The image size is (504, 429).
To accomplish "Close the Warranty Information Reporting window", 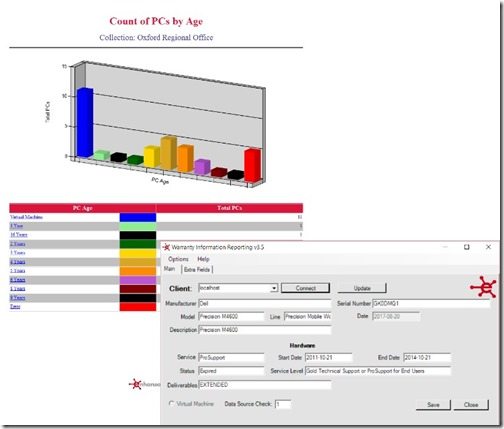I will click(x=488, y=247).
